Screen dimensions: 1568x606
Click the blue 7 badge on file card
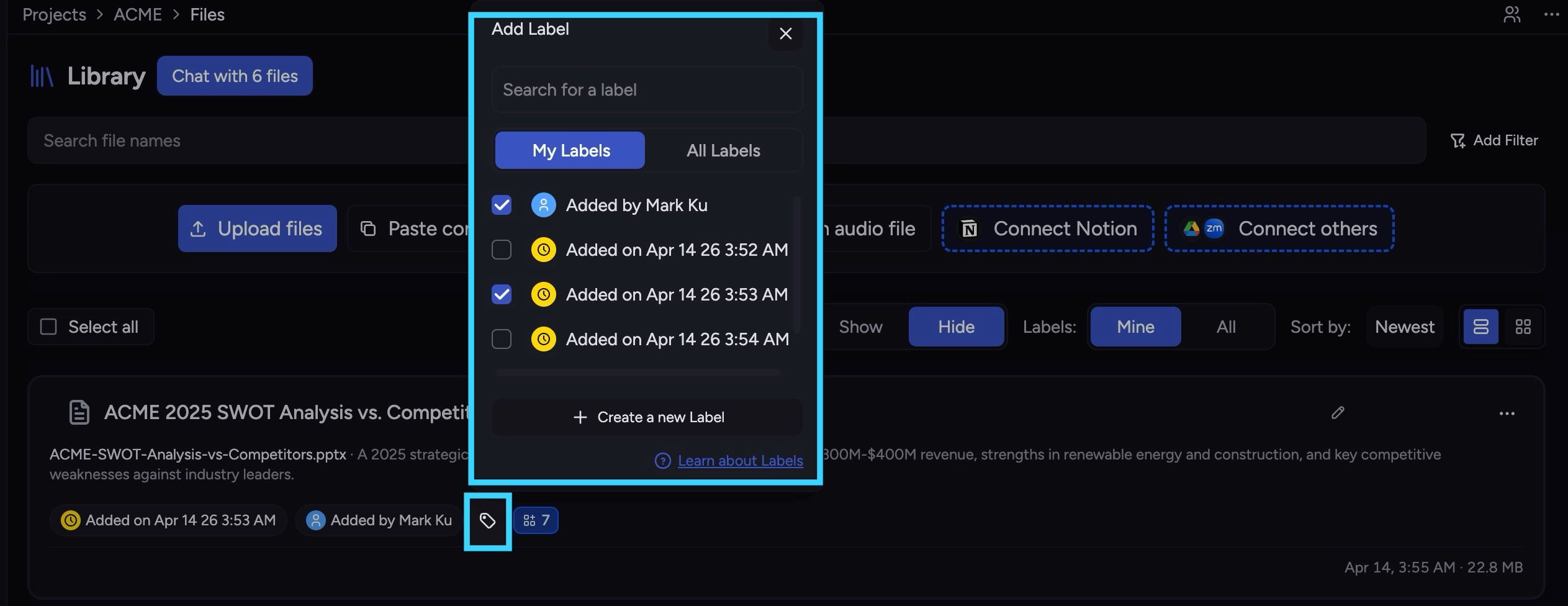point(536,520)
